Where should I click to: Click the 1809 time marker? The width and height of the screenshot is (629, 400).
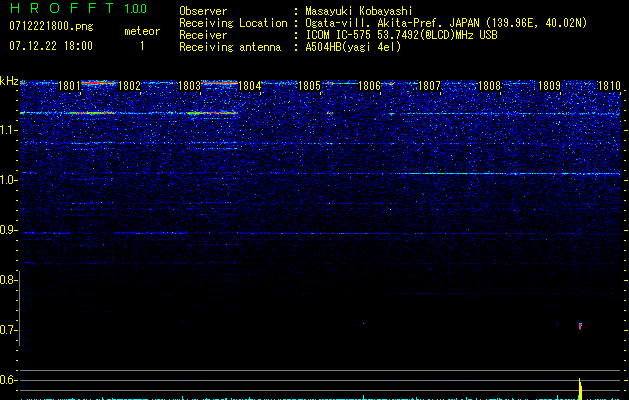click(x=549, y=86)
